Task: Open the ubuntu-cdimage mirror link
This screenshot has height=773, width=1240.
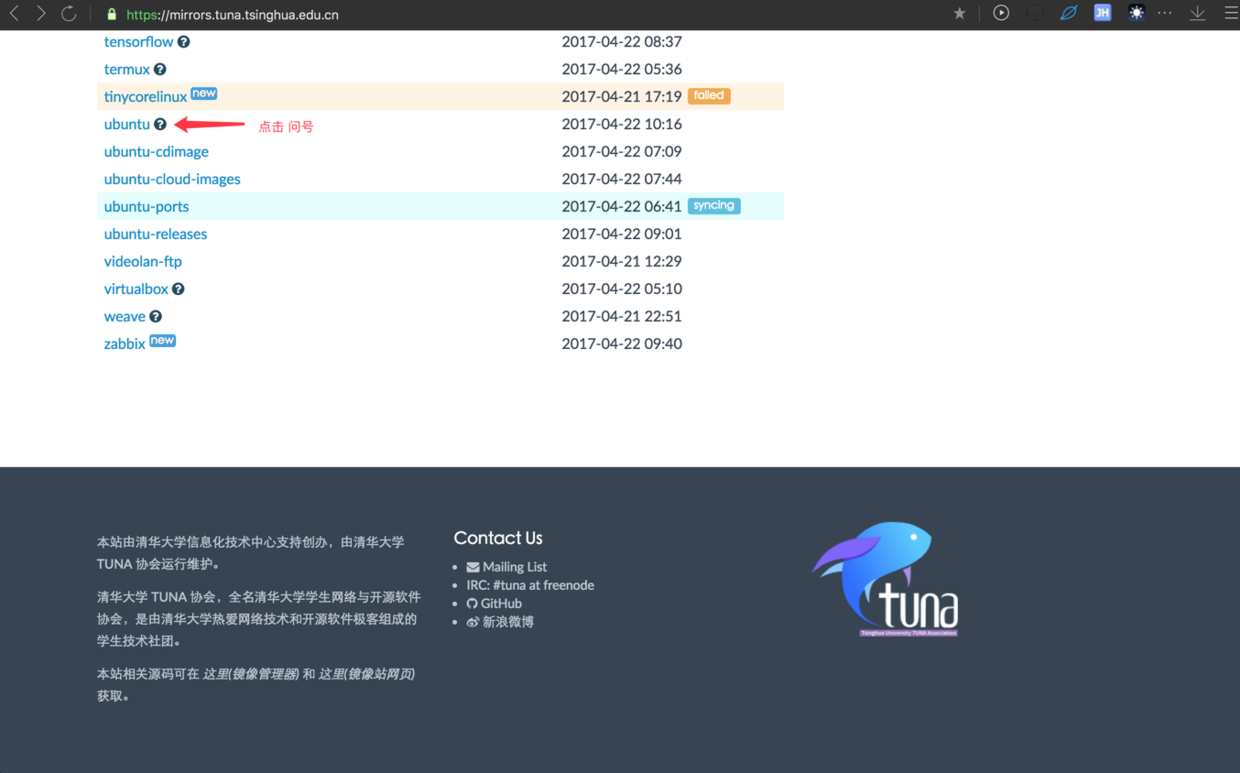Action: tap(156, 152)
